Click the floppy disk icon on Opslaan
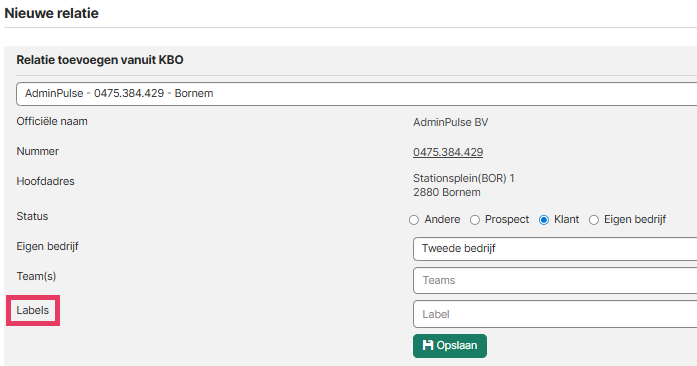The height and width of the screenshot is (366, 697). pyautogui.click(x=428, y=345)
